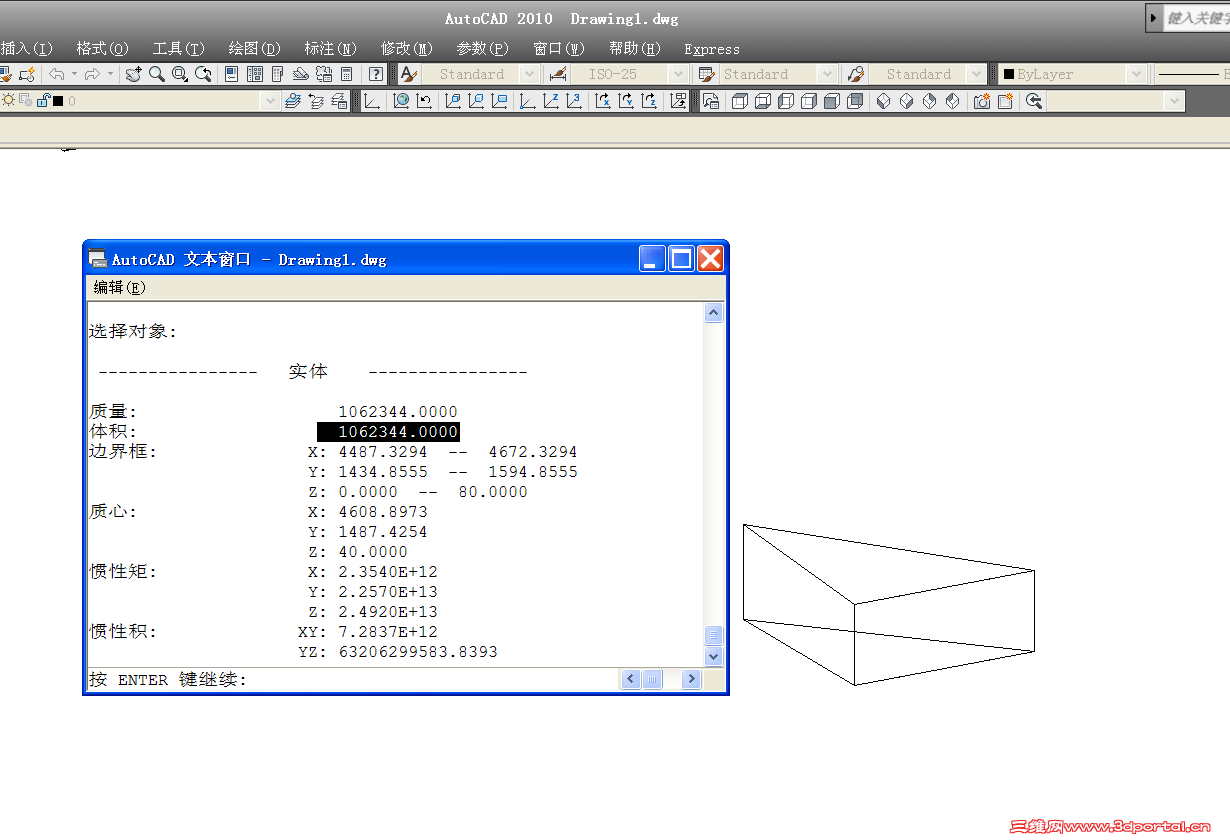Open the 插入(I) menu
1230x840 pixels.
click(26, 48)
